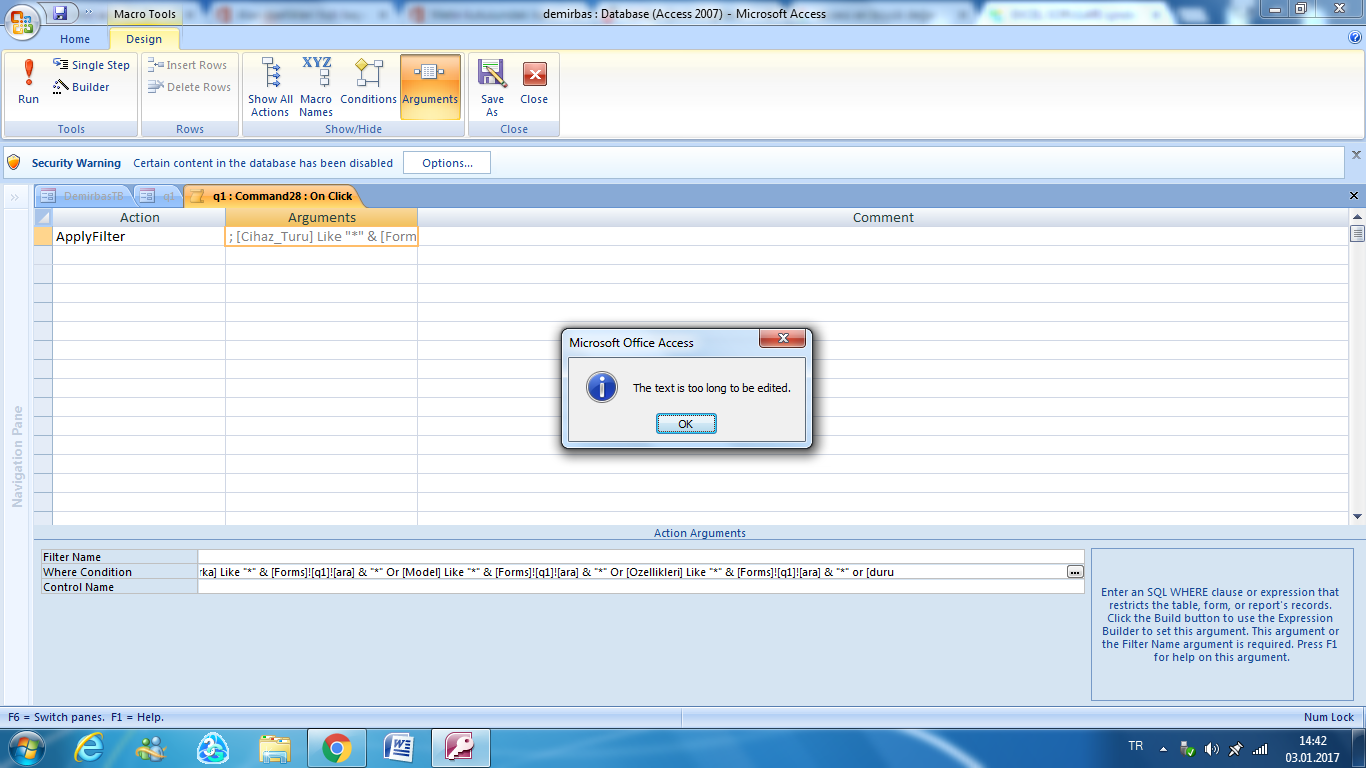Open Google Chrome from the taskbar
This screenshot has width=1366, height=768.
[337, 747]
